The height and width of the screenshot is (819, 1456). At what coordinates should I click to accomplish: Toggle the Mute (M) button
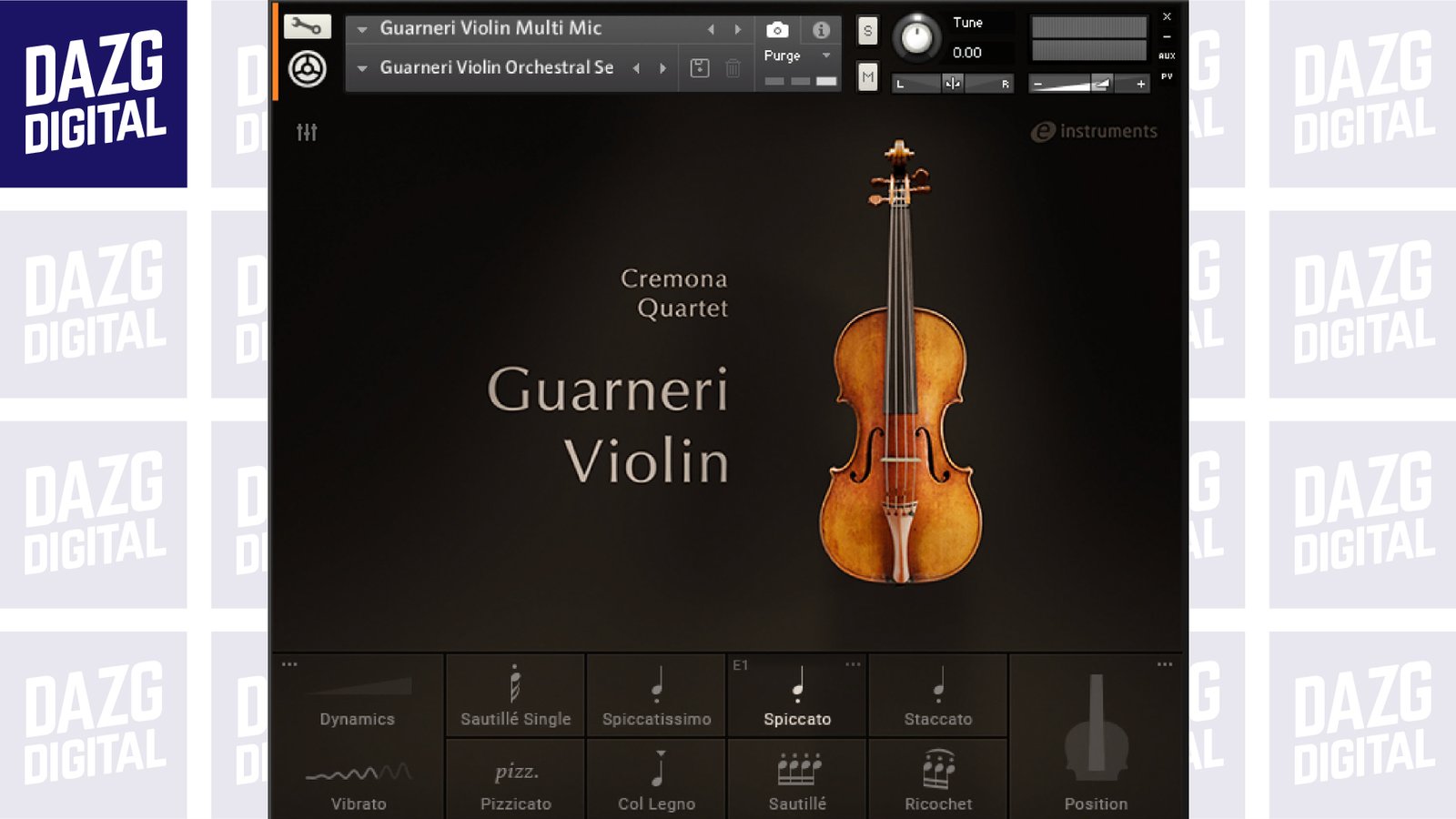(868, 77)
